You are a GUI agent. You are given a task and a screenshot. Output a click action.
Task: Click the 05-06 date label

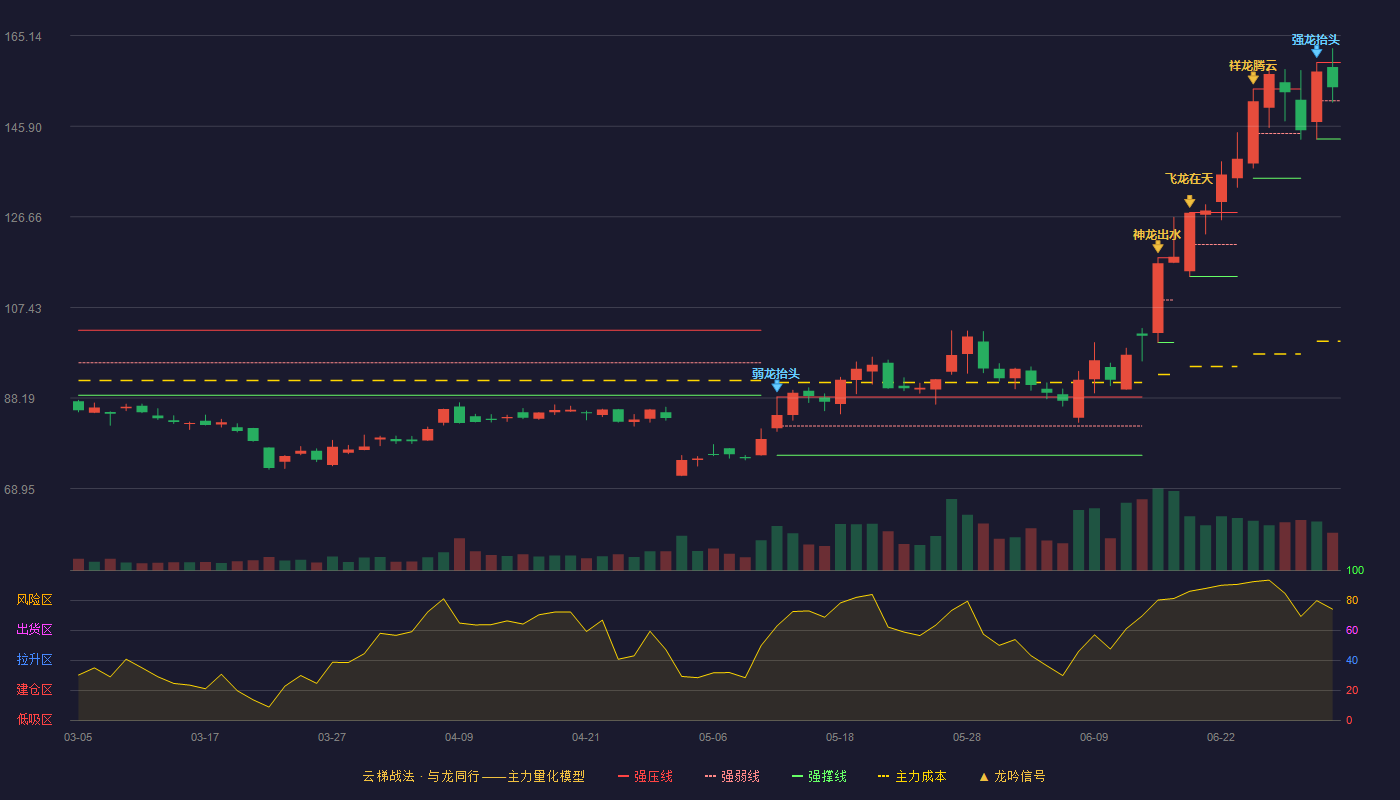713,737
